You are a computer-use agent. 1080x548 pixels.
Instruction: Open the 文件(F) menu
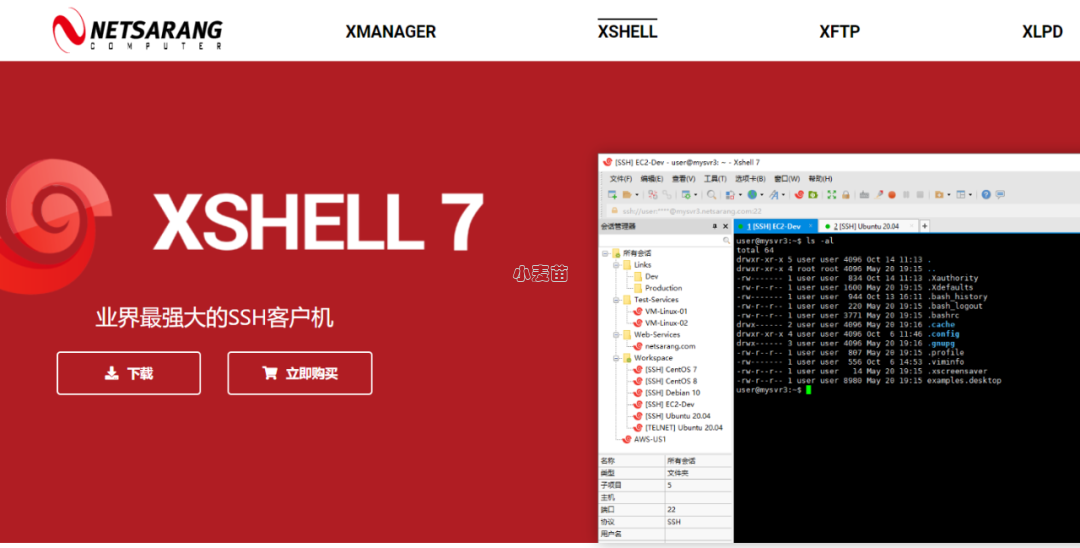click(x=621, y=178)
